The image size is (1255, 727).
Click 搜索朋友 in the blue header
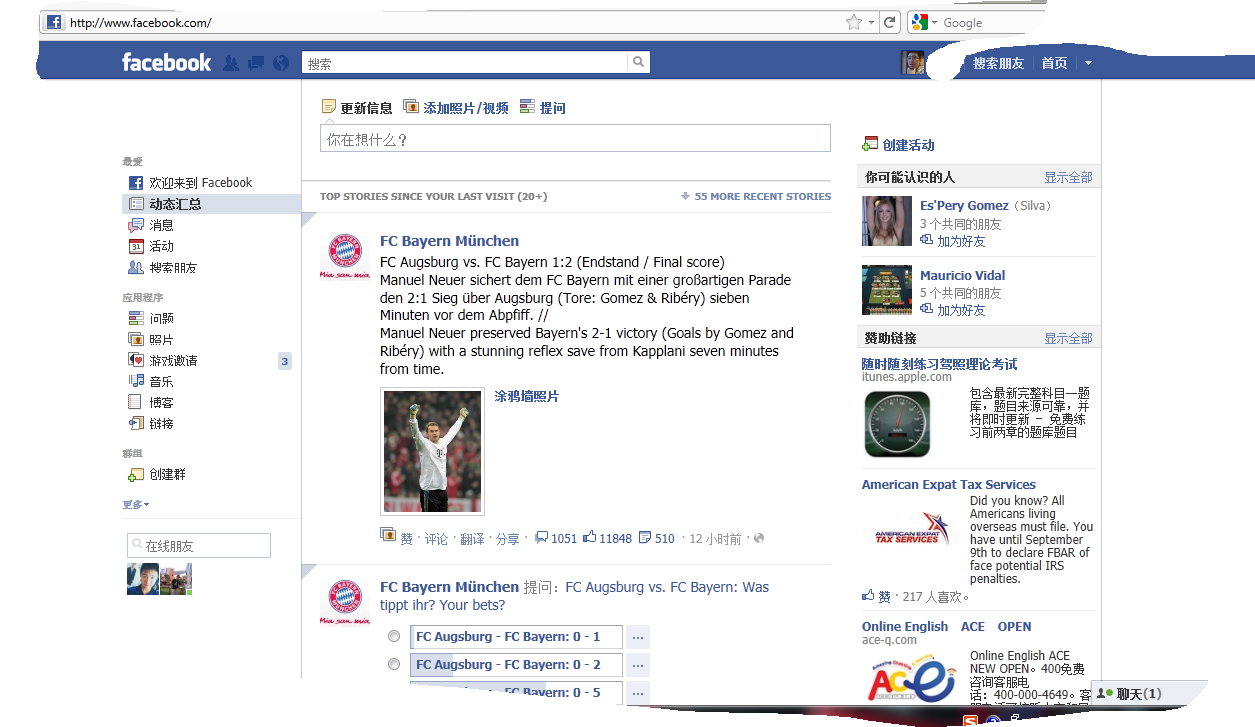[998, 63]
